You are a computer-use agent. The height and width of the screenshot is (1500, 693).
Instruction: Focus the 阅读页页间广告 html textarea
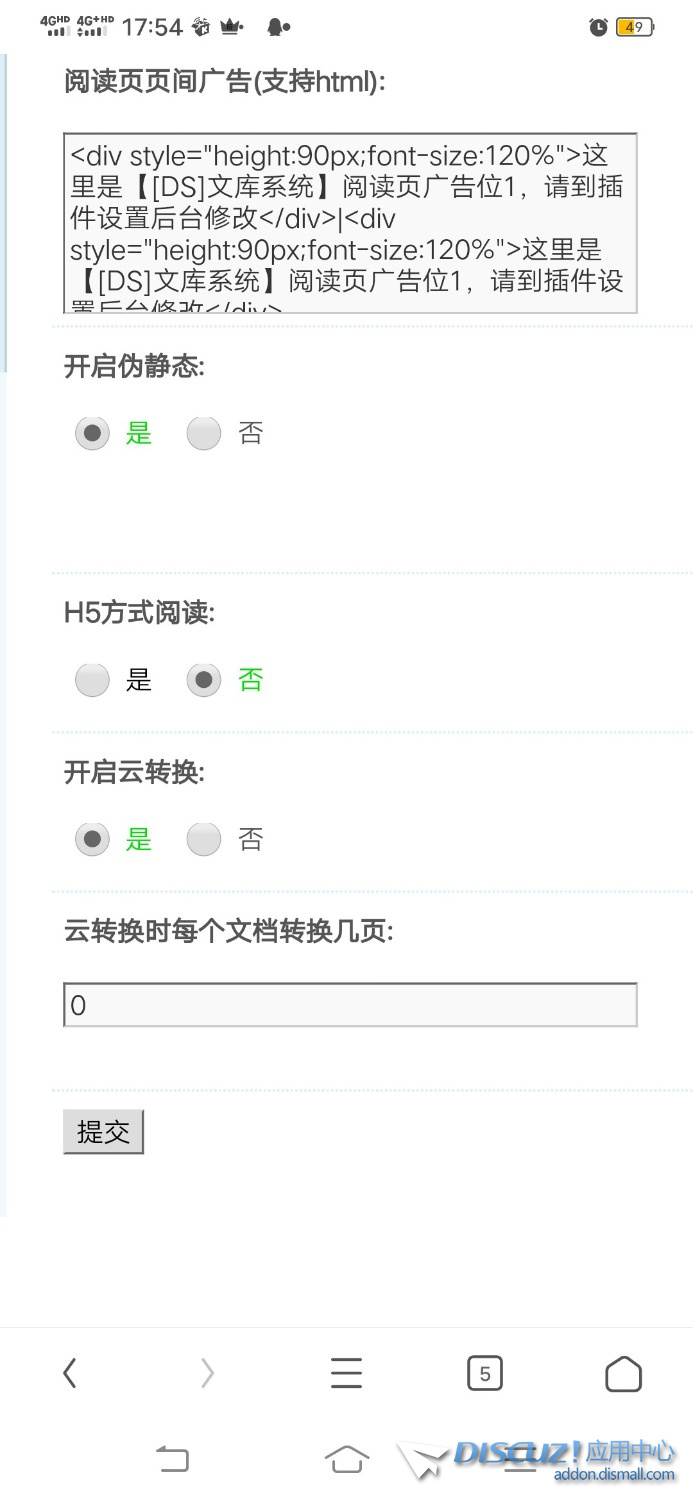click(x=350, y=224)
